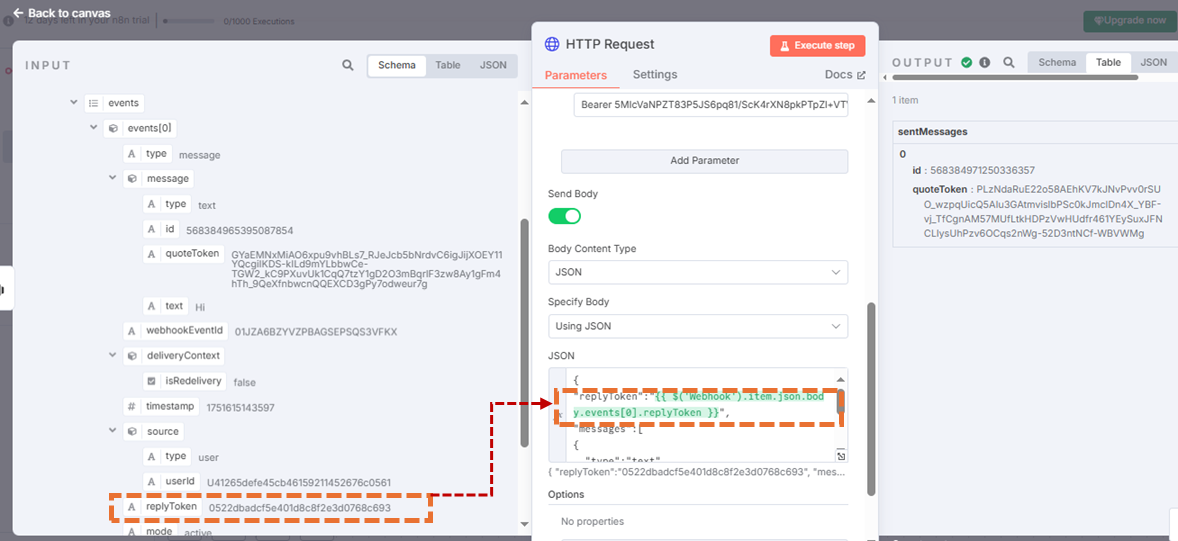This screenshot has width=1178, height=541.
Task: Toggle the Send Body switch off
Action: (x=564, y=216)
